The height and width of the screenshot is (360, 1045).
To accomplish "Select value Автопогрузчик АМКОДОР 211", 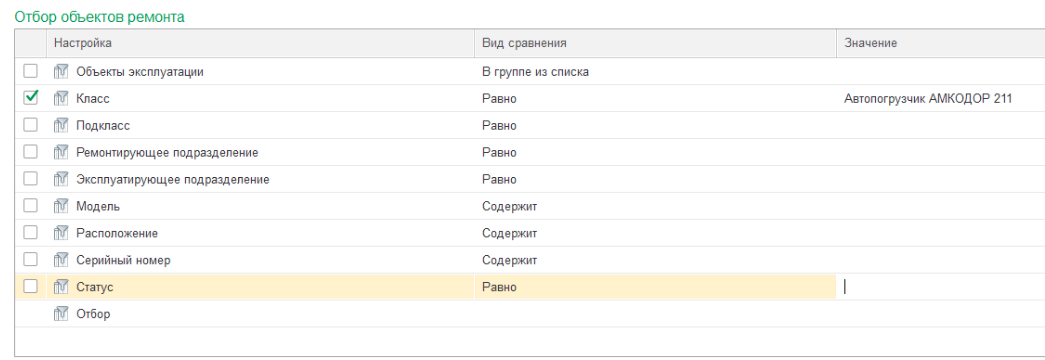I will pyautogui.click(x=928, y=99).
